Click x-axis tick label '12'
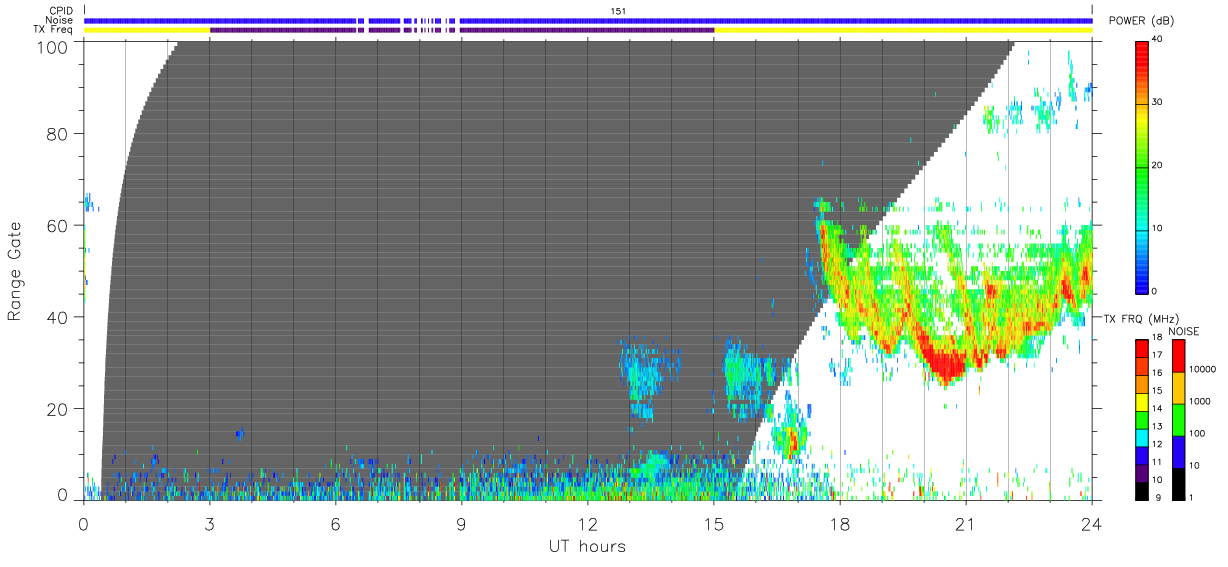This screenshot has height=567, width=1228. pos(587,523)
